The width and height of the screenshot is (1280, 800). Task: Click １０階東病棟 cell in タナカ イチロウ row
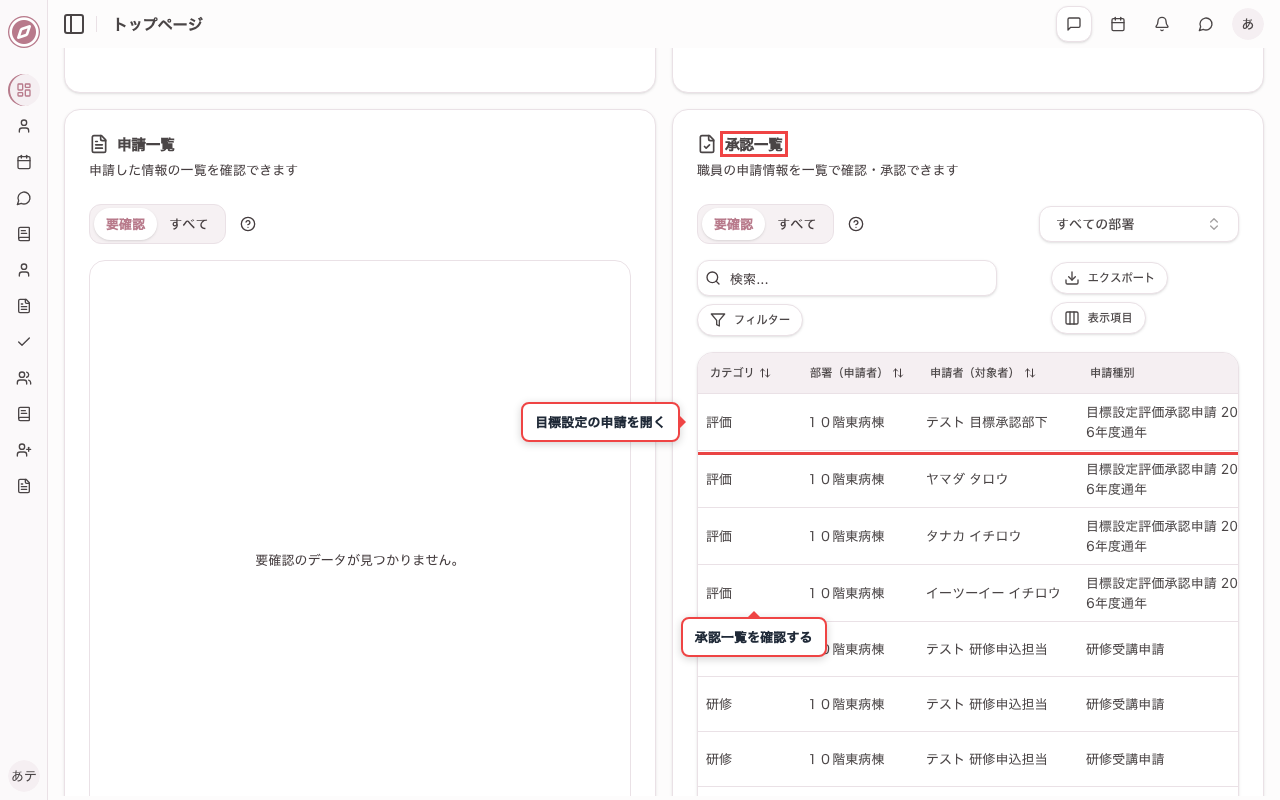pyautogui.click(x=846, y=537)
